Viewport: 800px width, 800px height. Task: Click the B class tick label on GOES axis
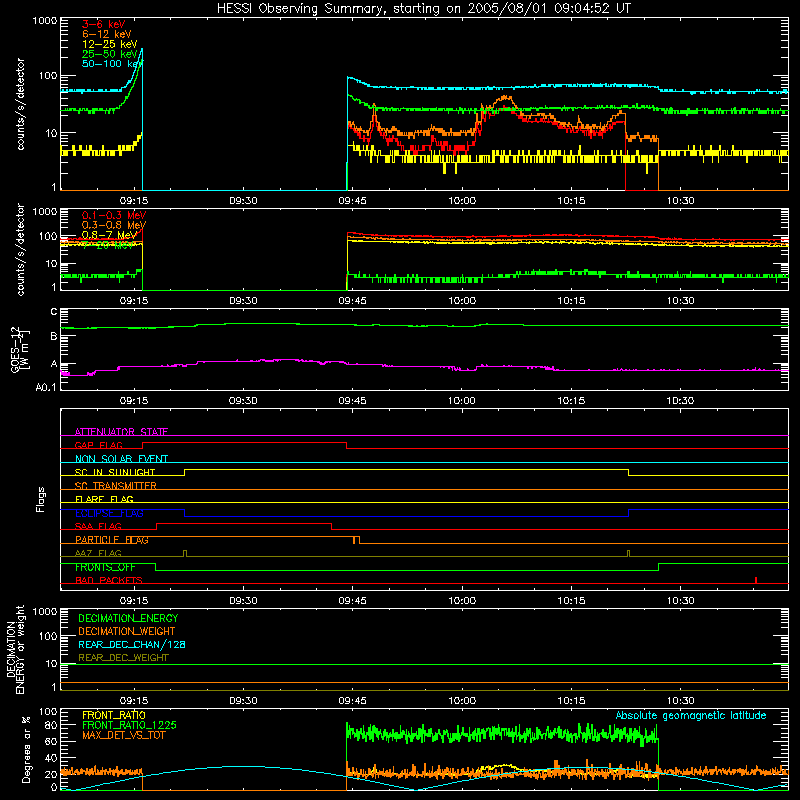click(x=54, y=336)
